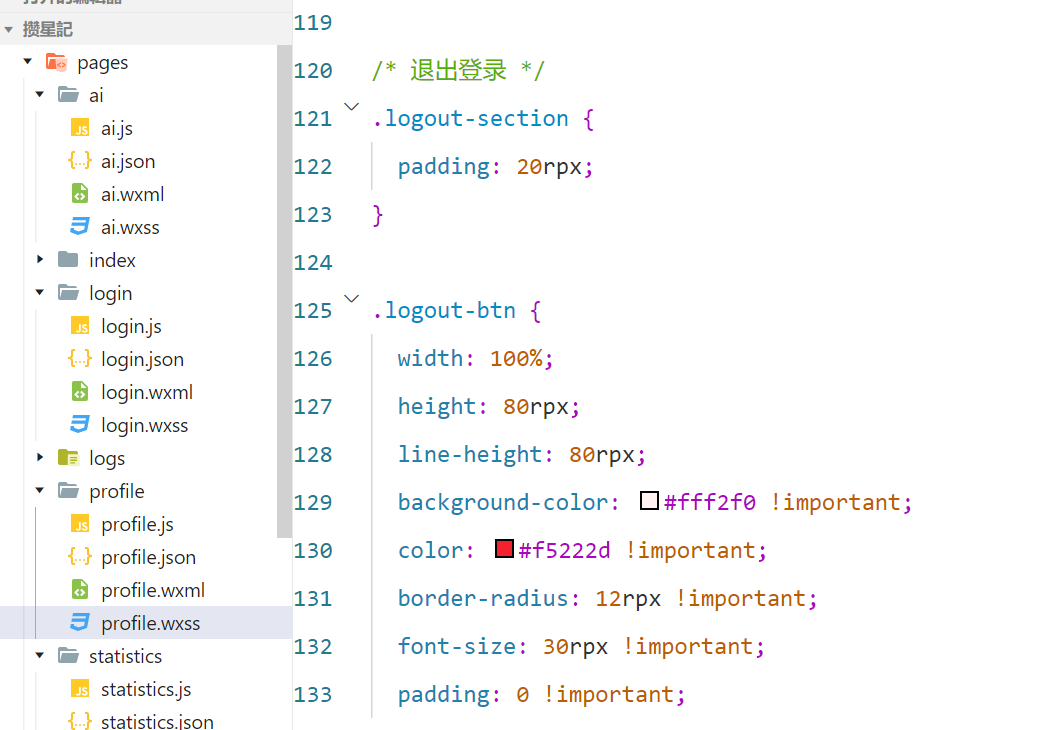Image resolution: width=1051 pixels, height=730 pixels.
Task: Click the profile.json braces icon
Action: [x=80, y=556]
